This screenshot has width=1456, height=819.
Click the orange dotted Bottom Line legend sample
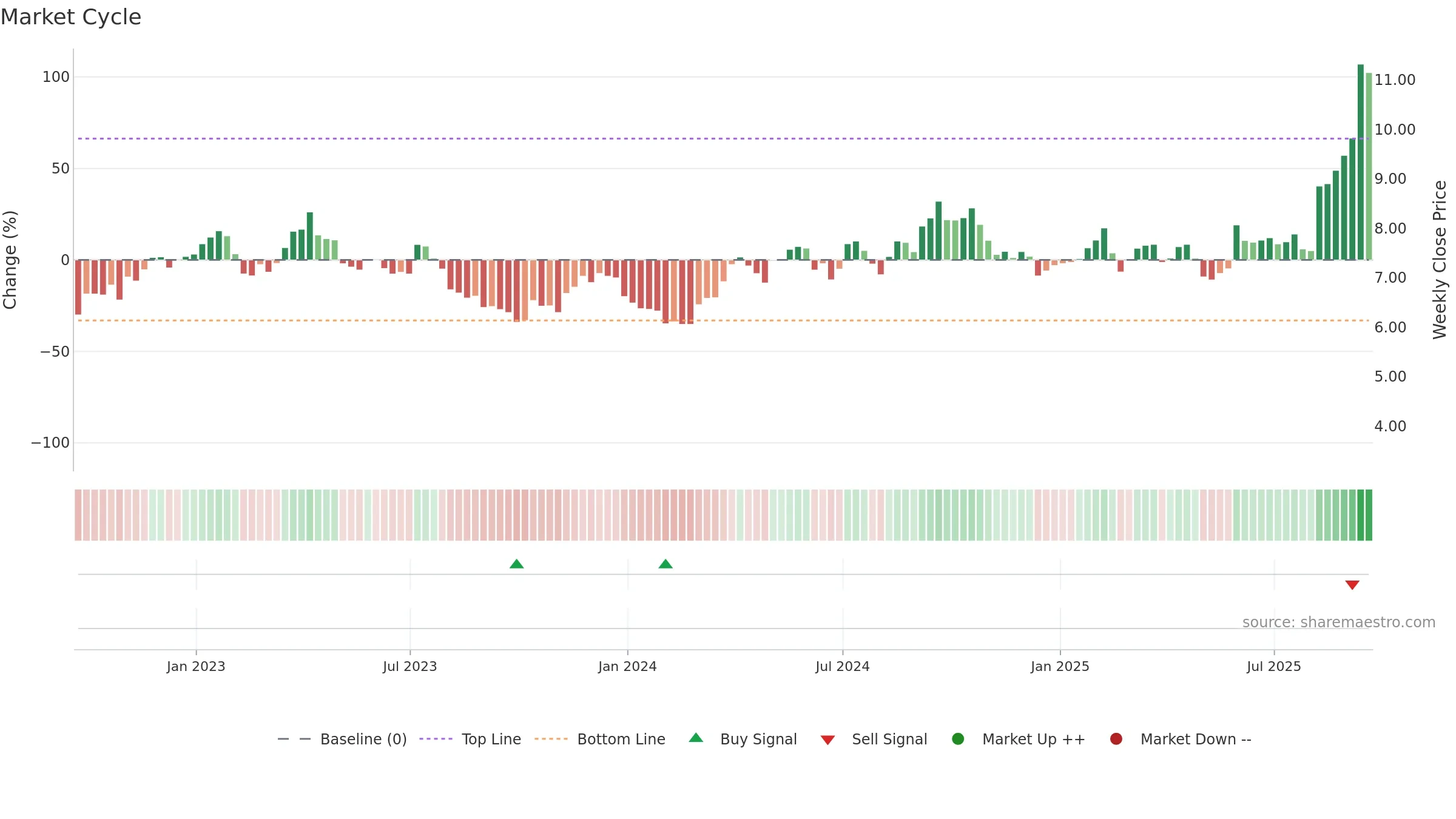(551, 739)
